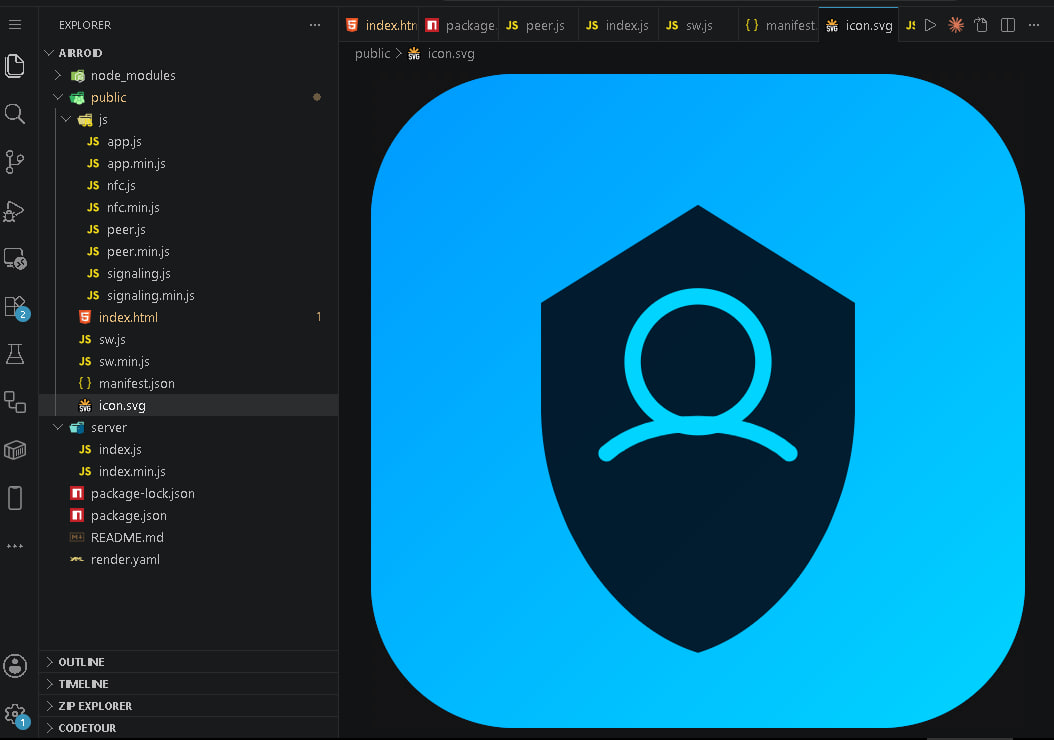The width and height of the screenshot is (1054, 740).
Task: Open the Search view icon
Action: (15, 114)
